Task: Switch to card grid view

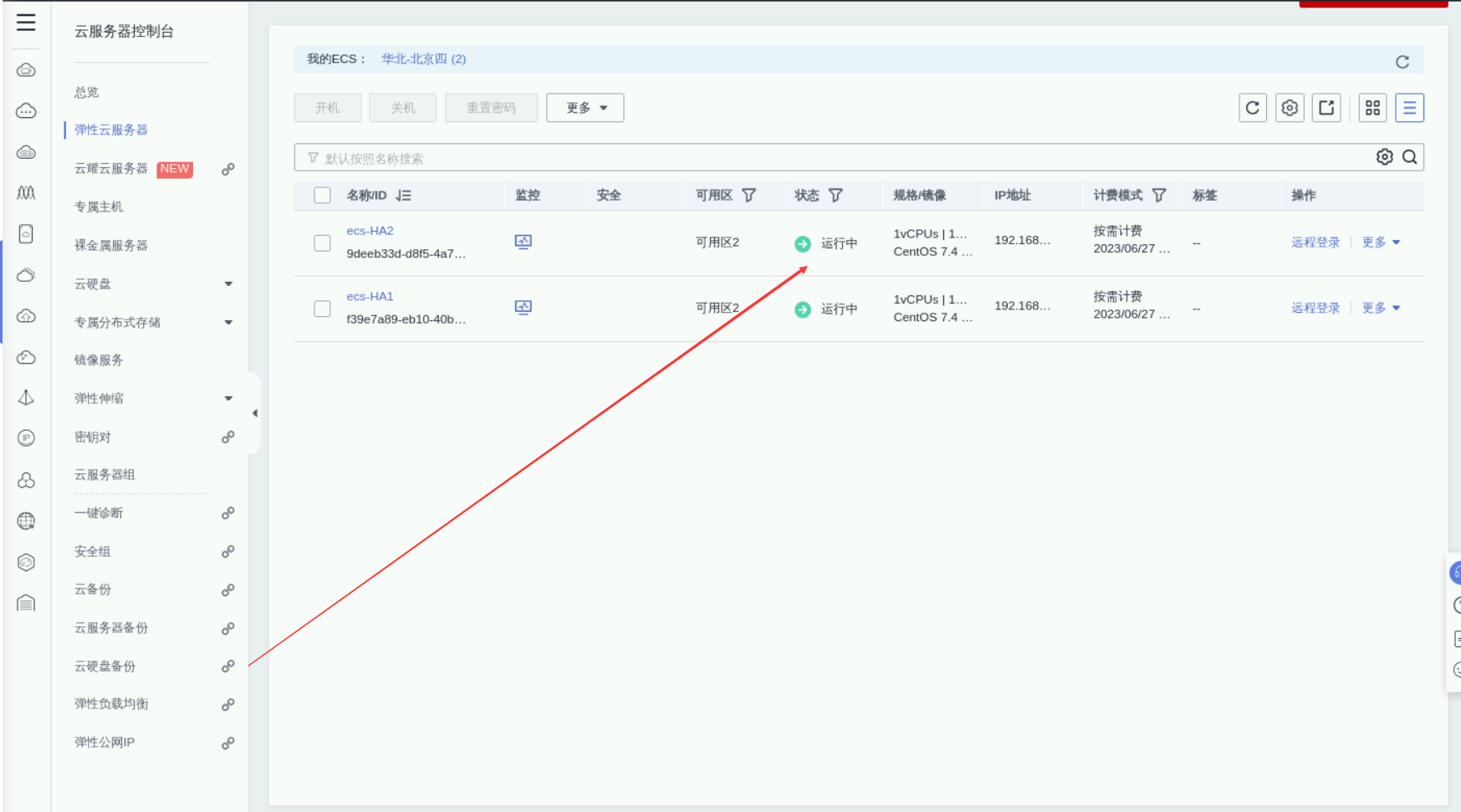Action: tap(1372, 108)
